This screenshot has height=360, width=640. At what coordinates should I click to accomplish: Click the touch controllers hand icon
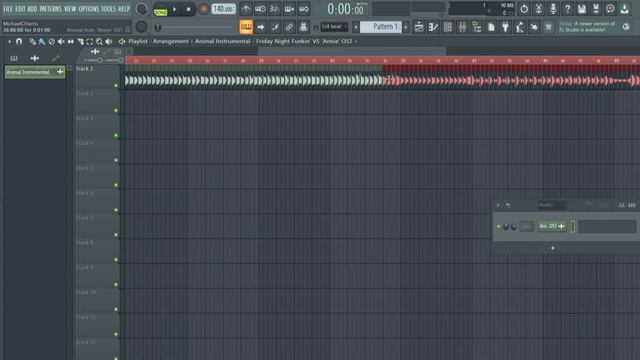(x=534, y=27)
